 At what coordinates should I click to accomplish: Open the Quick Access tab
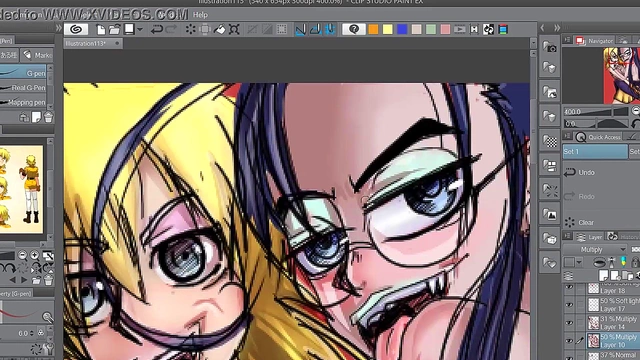[x=598, y=137]
